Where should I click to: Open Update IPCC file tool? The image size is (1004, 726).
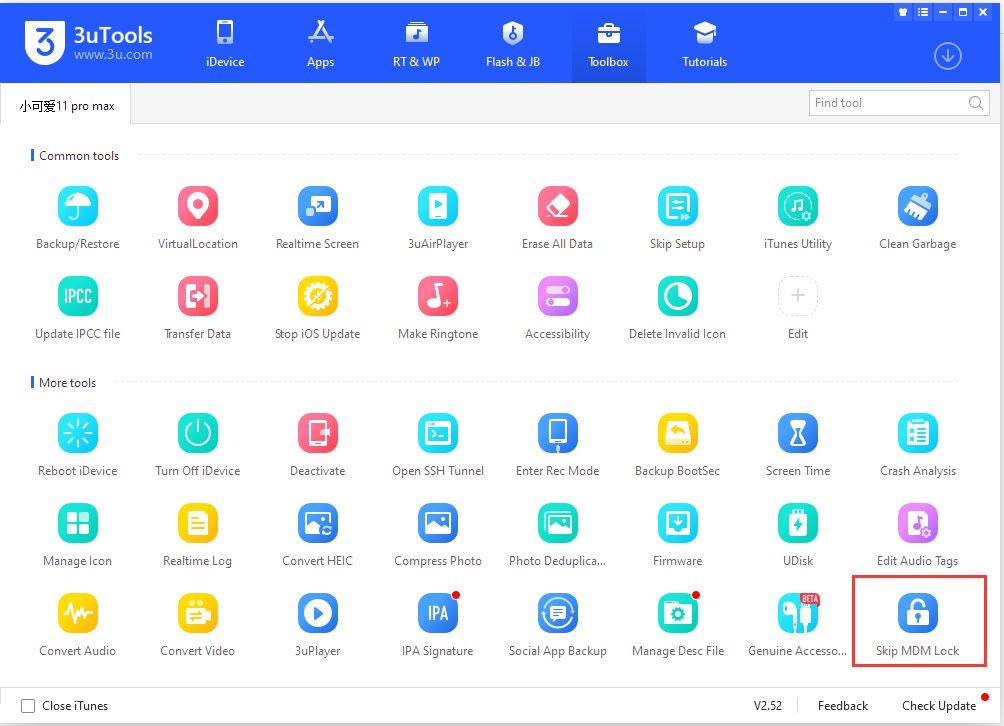(77, 308)
